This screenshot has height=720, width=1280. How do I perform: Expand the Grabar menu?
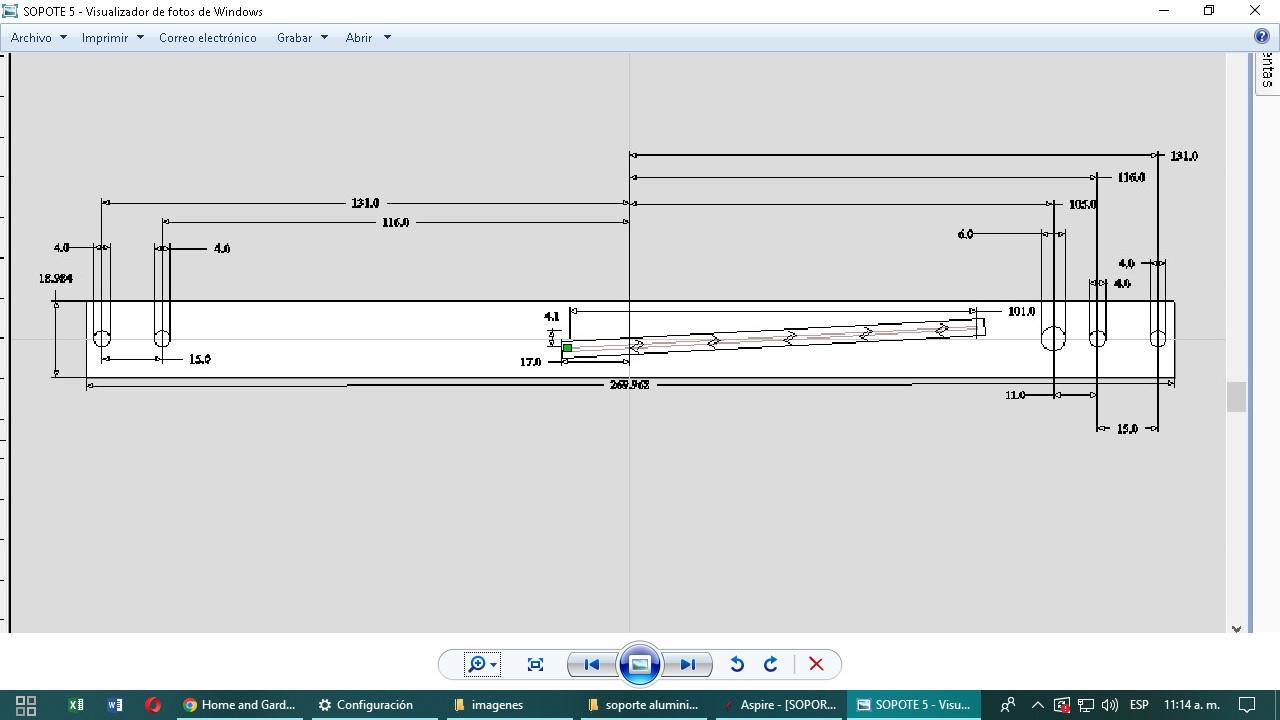302,37
